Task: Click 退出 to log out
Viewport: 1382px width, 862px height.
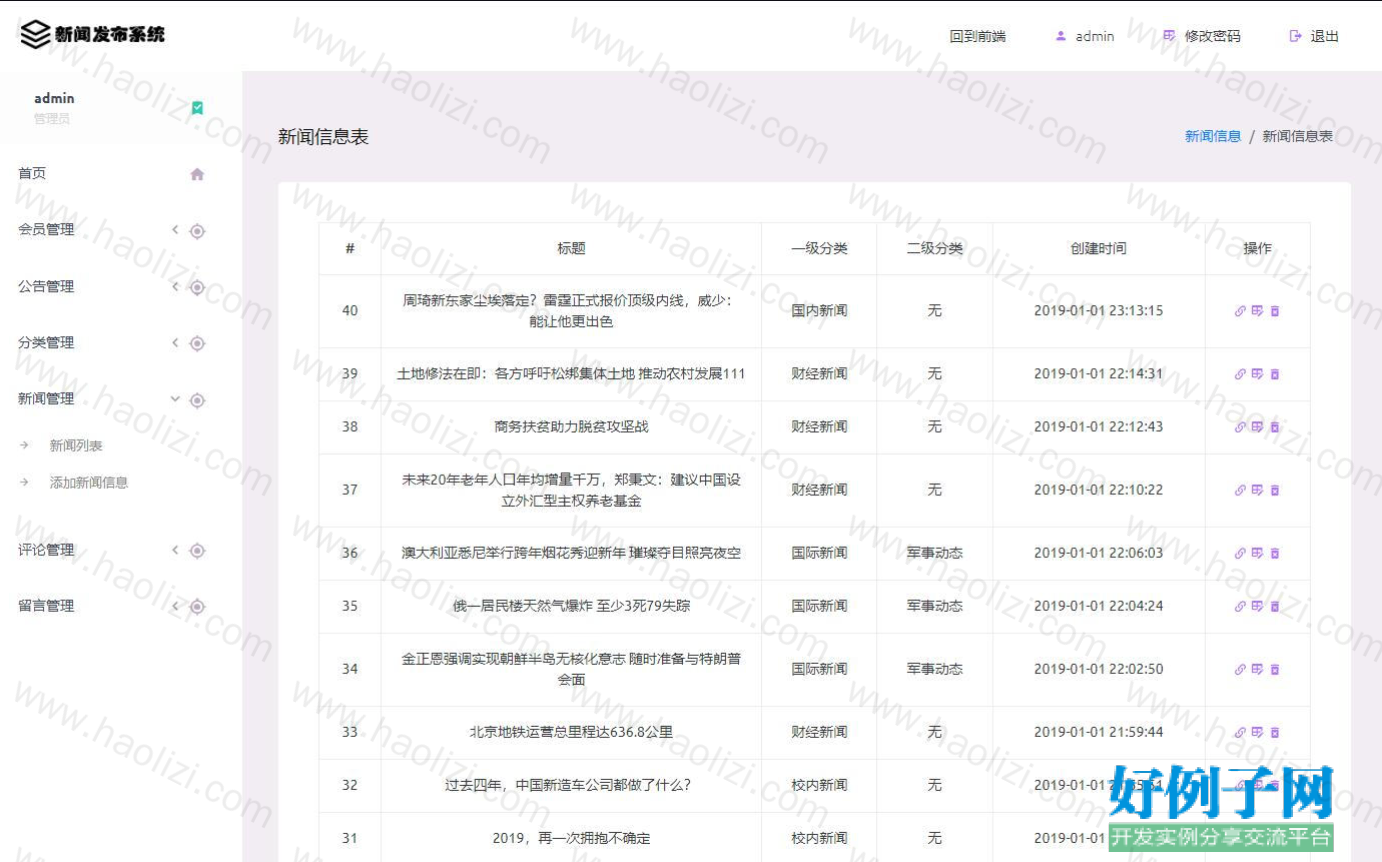Action: click(x=1314, y=36)
